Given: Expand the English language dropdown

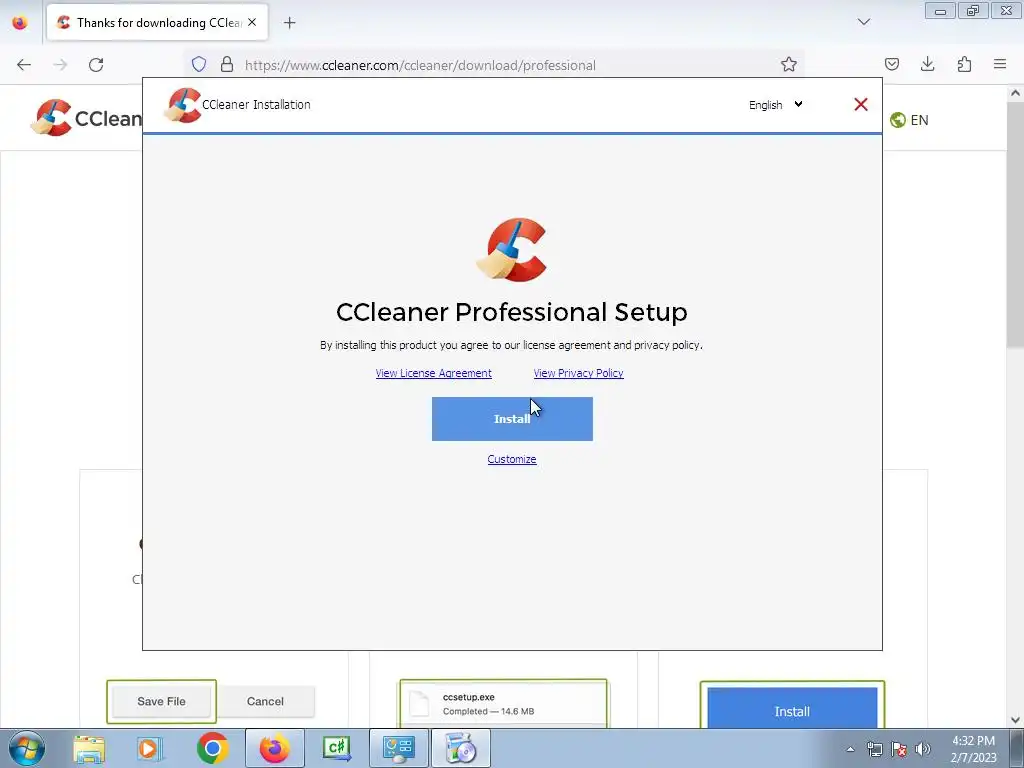Looking at the screenshot, I should (775, 104).
